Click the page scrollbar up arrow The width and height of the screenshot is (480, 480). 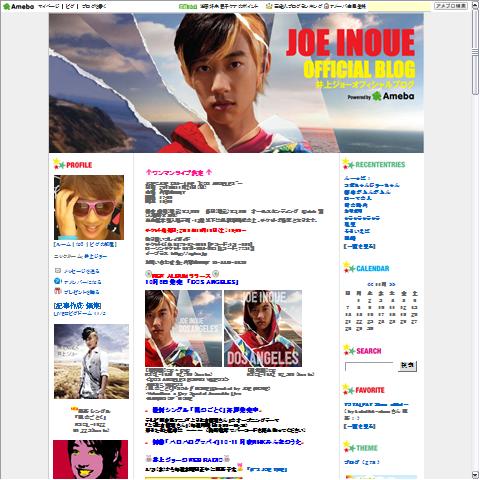(475, 5)
